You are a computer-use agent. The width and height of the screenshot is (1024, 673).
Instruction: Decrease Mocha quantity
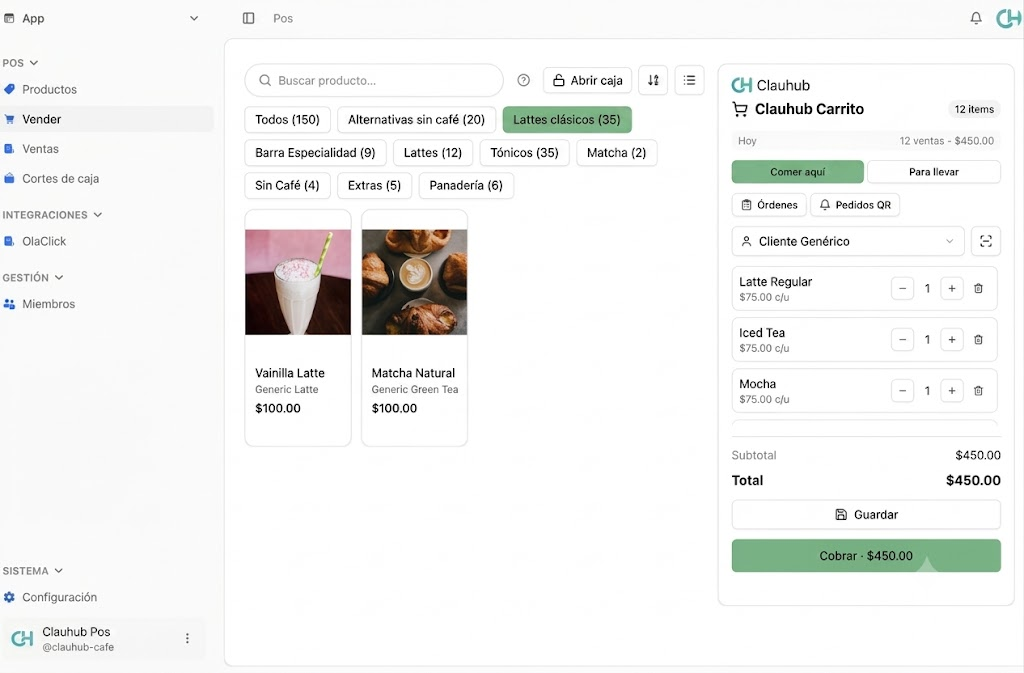902,390
